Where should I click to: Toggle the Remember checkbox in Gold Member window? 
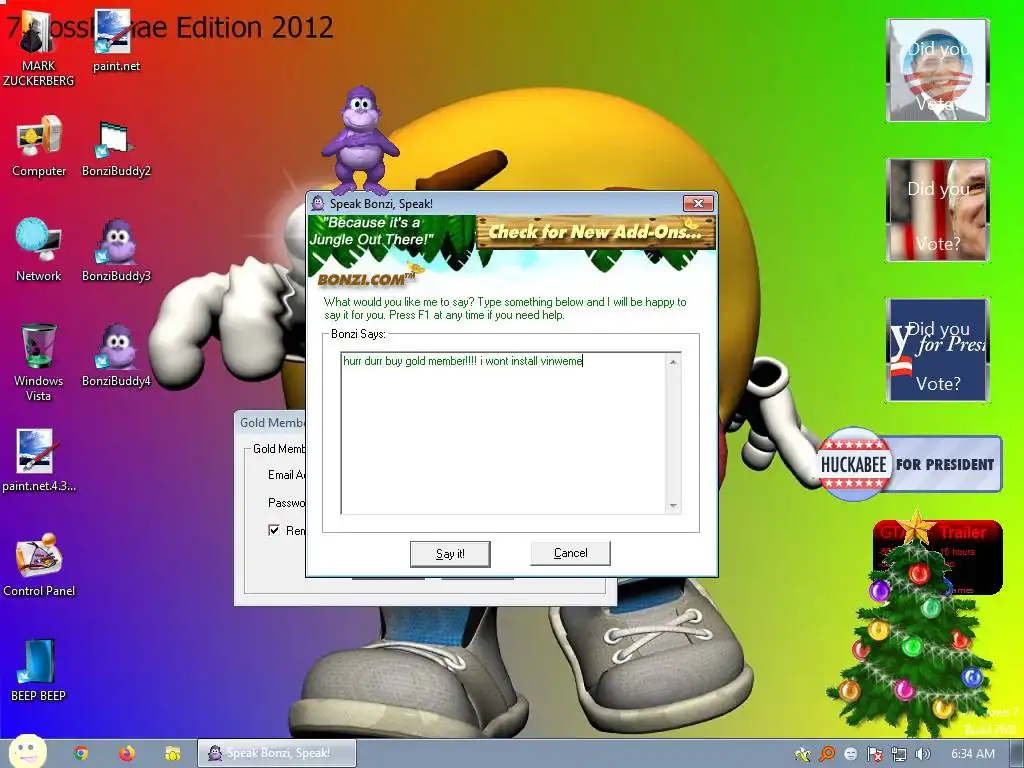(x=274, y=530)
